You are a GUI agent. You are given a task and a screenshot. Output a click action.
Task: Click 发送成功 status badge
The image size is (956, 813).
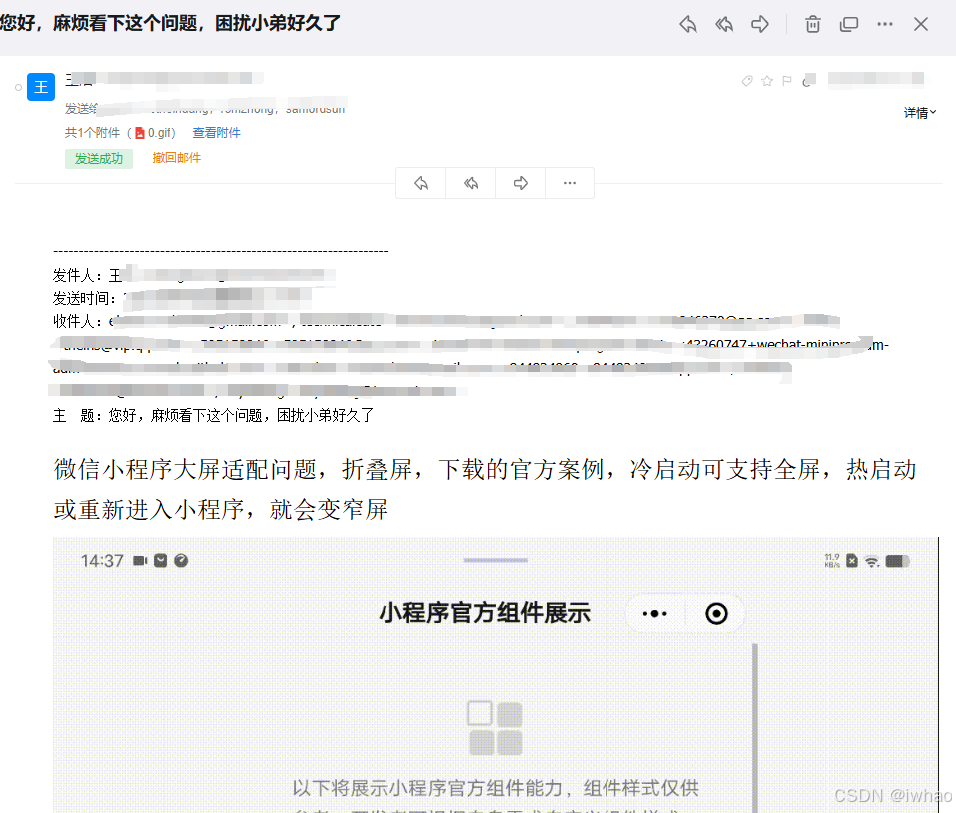tap(99, 159)
